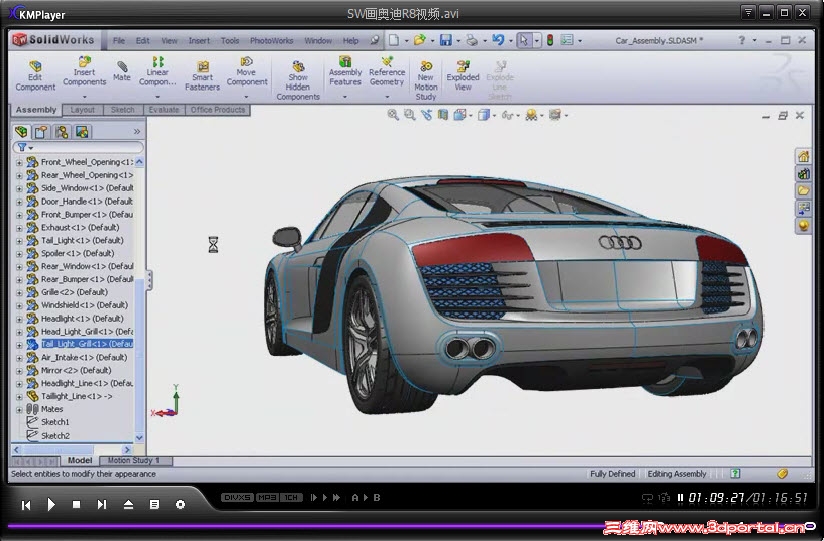
Task: Open ConfigurationManager tab icon
Action: [x=61, y=131]
